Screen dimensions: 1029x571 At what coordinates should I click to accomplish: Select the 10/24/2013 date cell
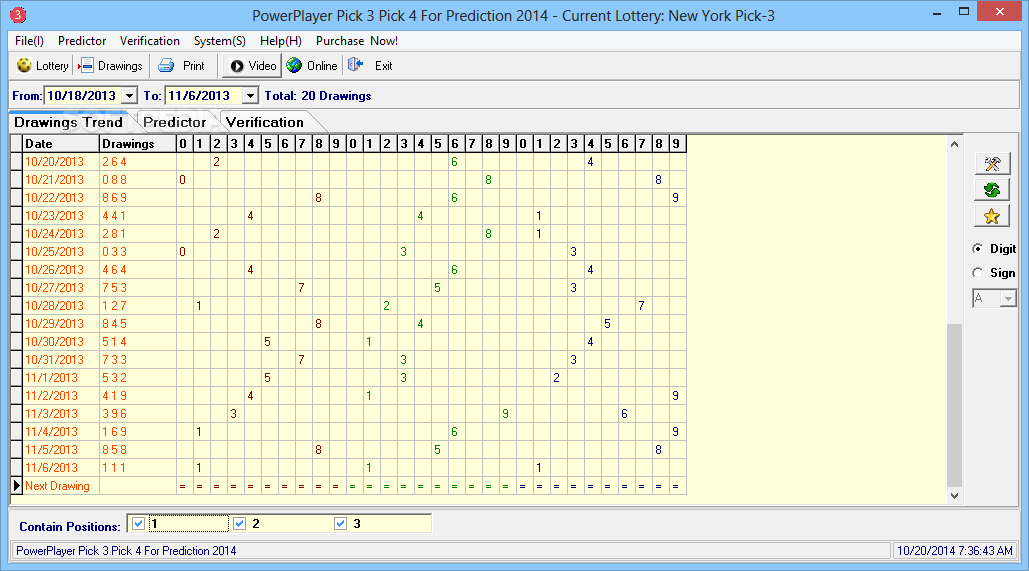pos(61,234)
